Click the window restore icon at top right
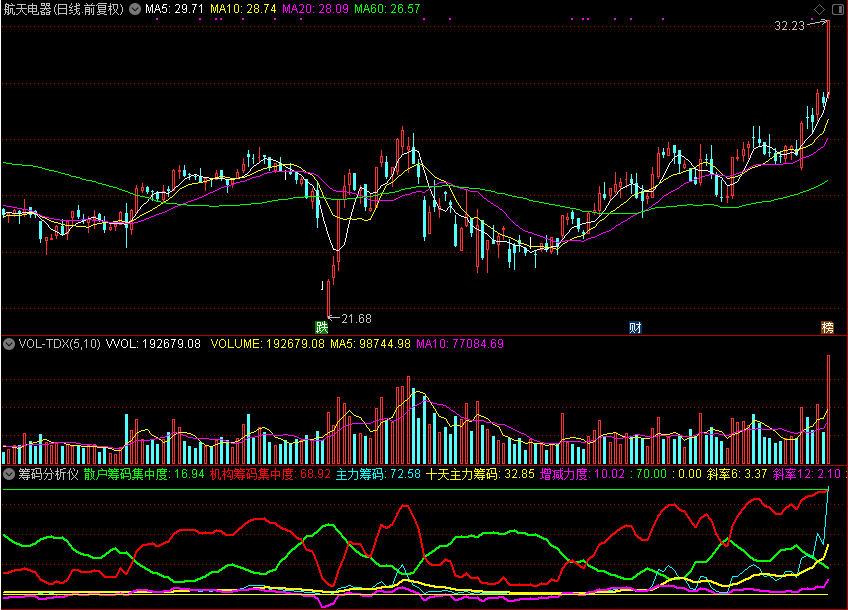 click(838, 9)
